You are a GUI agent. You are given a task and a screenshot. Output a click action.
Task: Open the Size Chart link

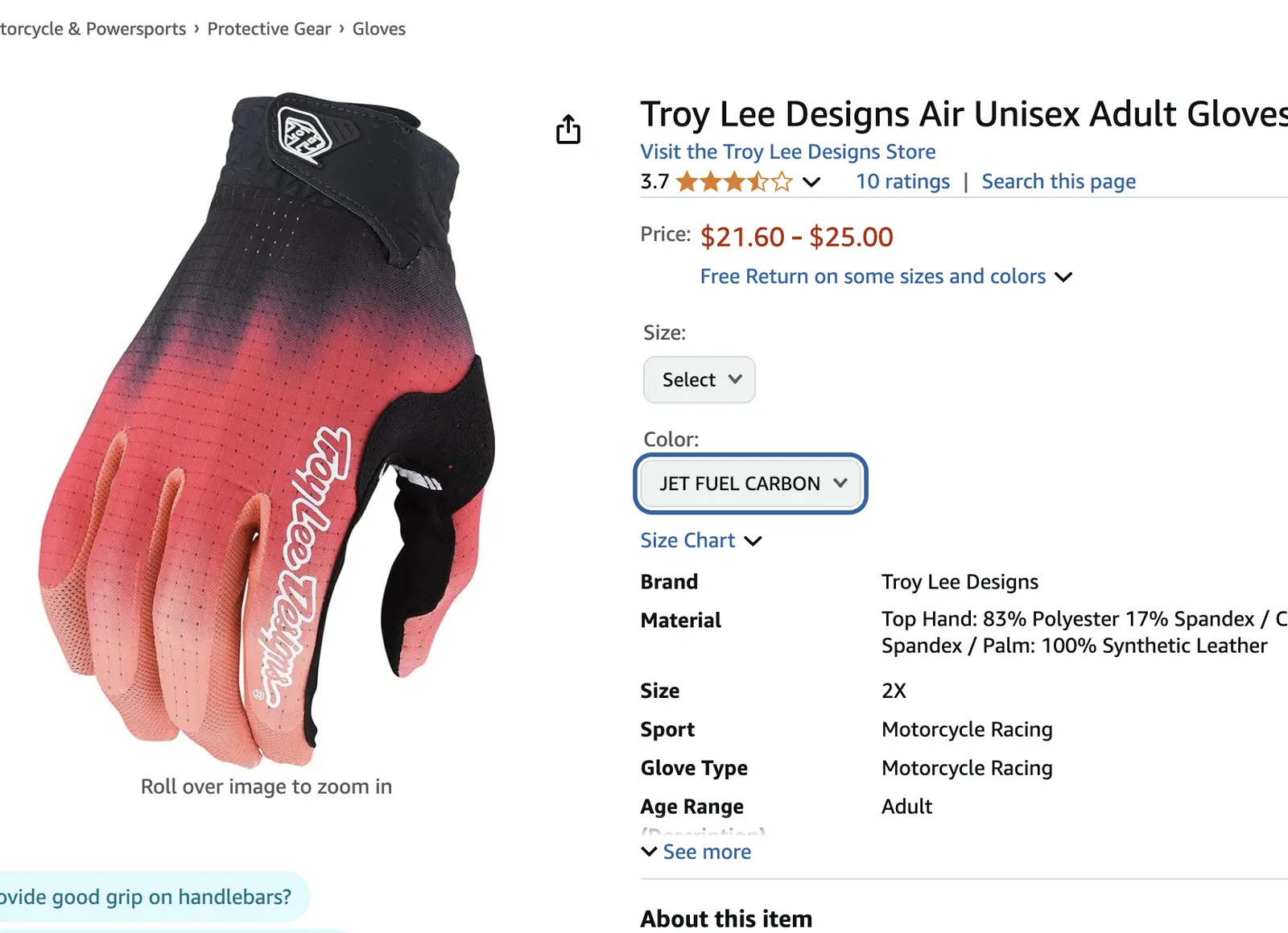pos(687,541)
